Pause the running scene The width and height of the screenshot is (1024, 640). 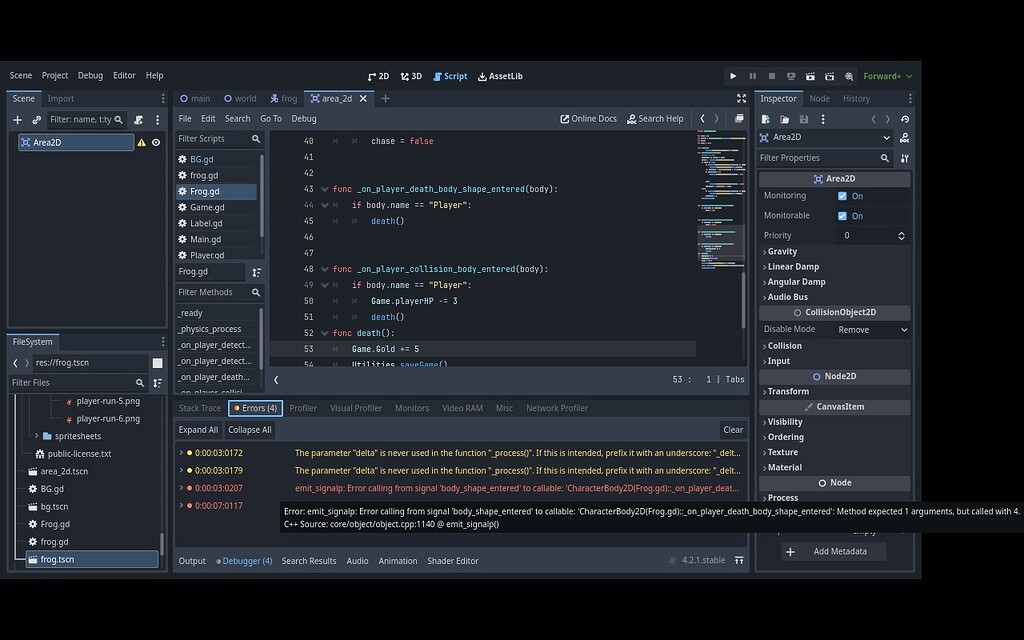753,75
